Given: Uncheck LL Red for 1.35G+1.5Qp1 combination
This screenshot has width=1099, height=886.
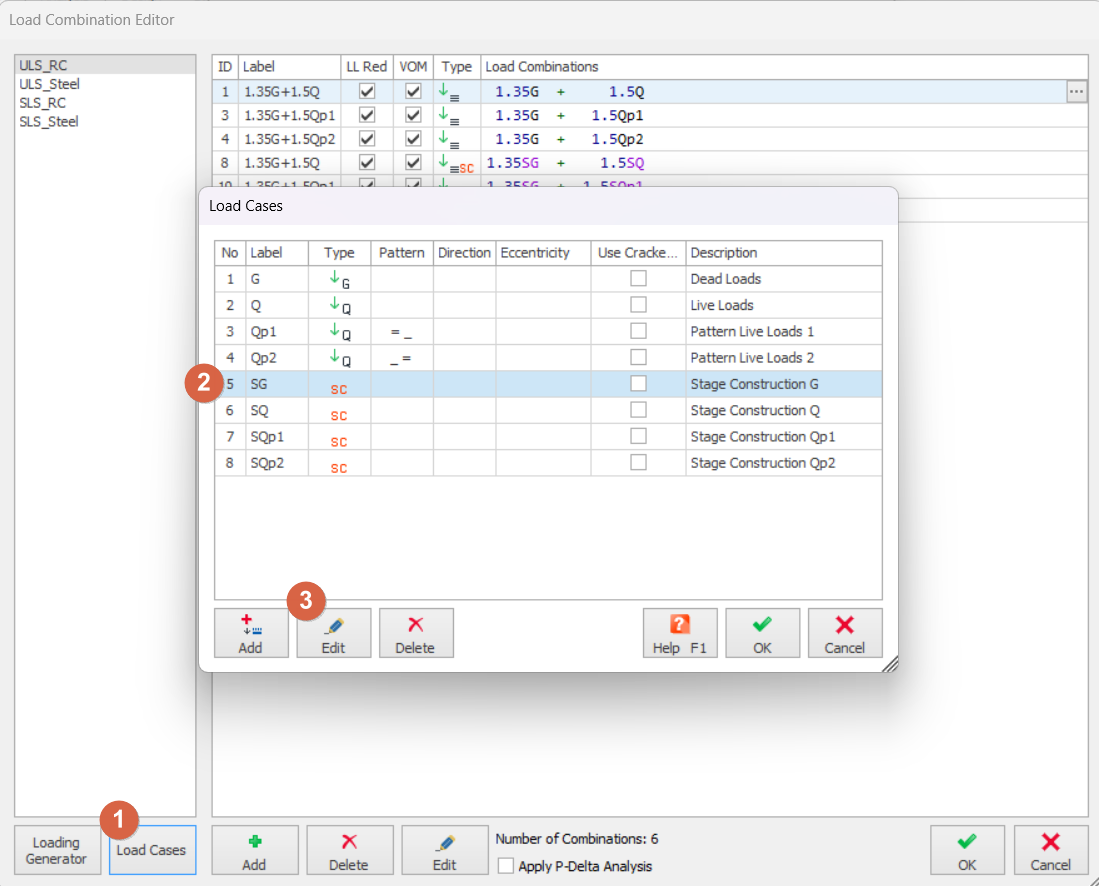Looking at the screenshot, I should click(367, 115).
